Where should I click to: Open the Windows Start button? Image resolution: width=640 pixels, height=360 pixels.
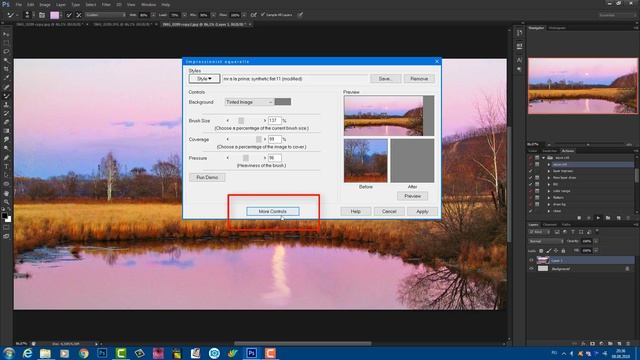(8, 353)
